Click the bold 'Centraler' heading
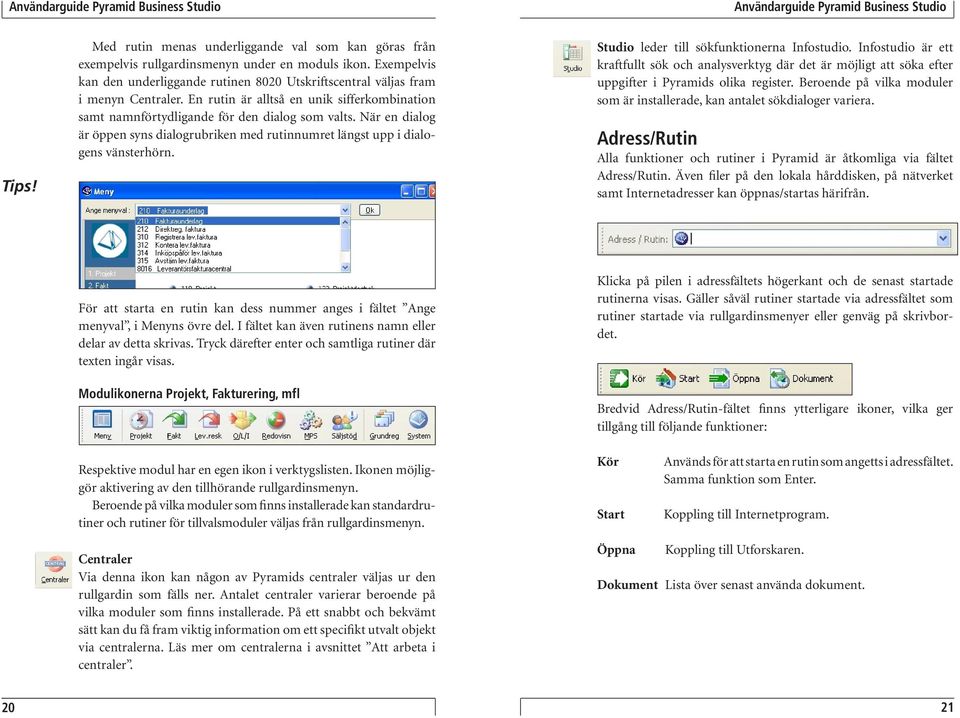960x718 pixels. [x=105, y=559]
